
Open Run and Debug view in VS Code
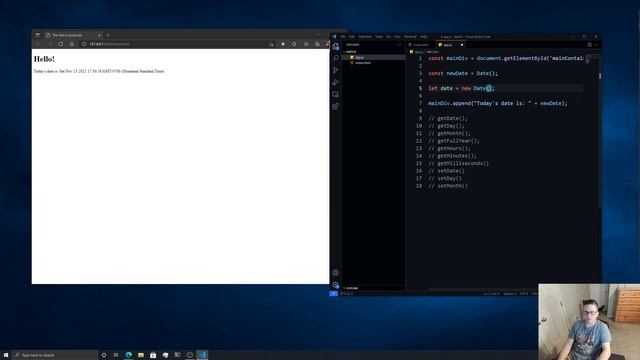tap(336, 82)
